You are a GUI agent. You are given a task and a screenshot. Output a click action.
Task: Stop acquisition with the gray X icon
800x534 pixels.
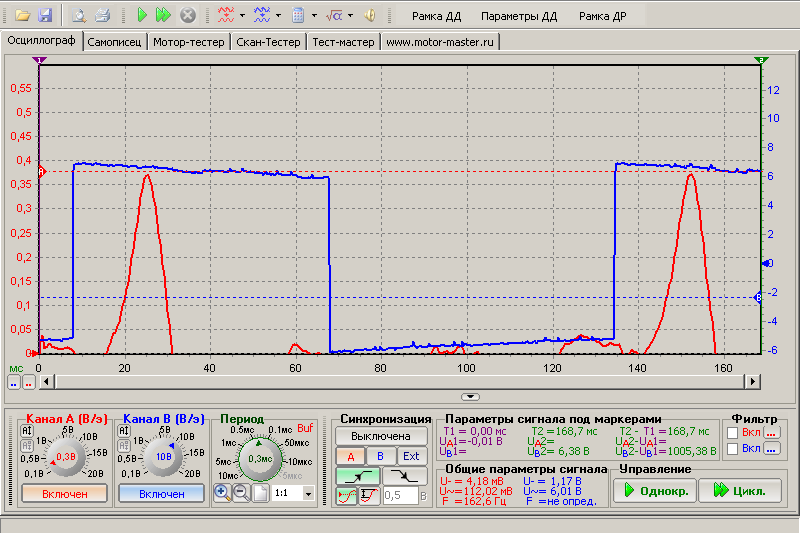point(188,15)
